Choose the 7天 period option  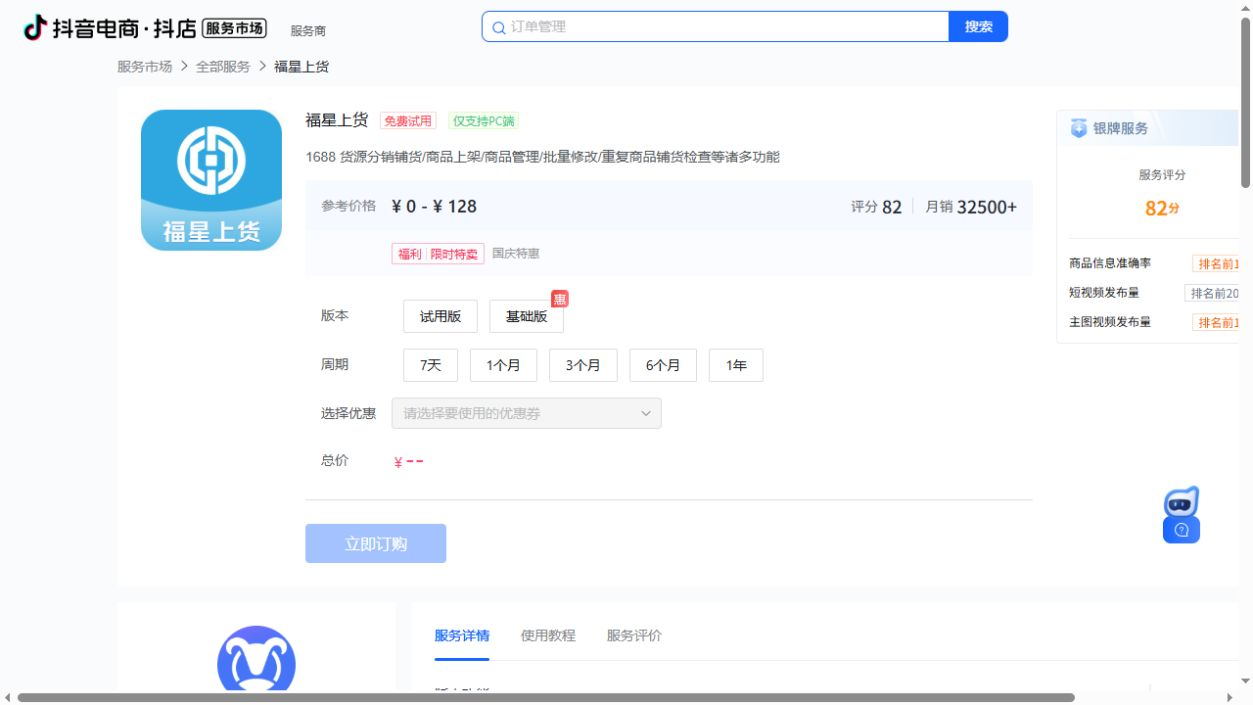click(430, 365)
